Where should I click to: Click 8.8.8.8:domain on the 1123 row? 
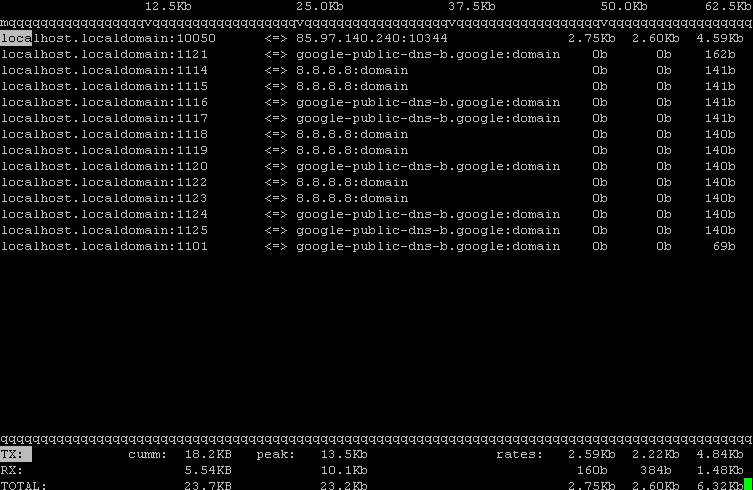[352, 198]
